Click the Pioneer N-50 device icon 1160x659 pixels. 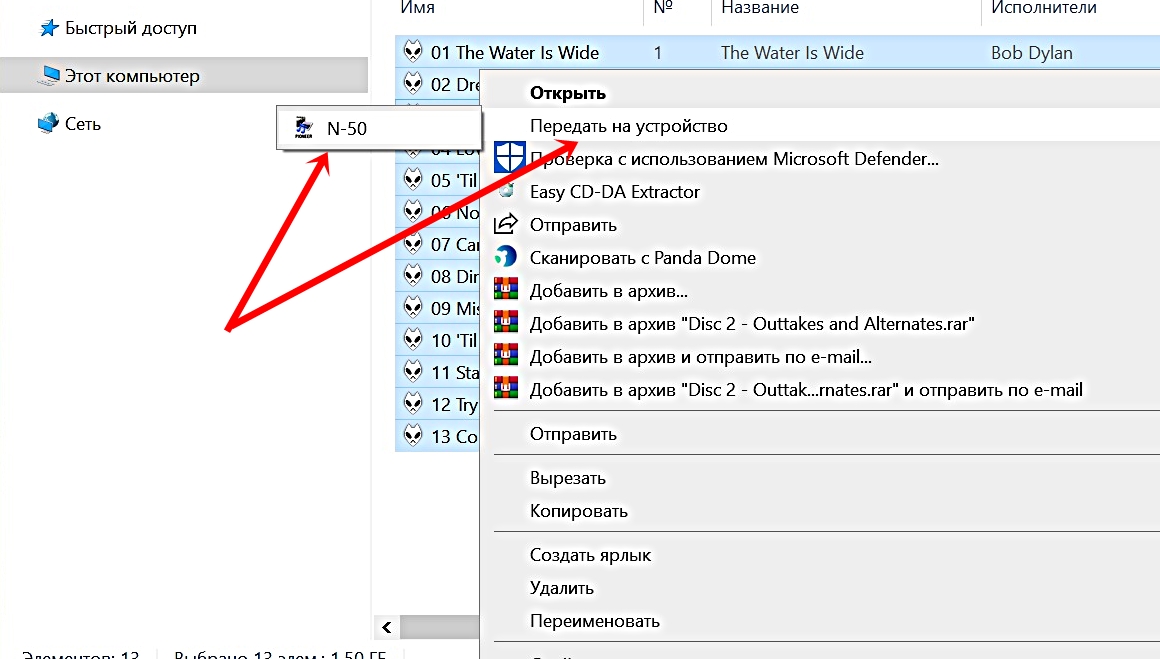coord(303,127)
